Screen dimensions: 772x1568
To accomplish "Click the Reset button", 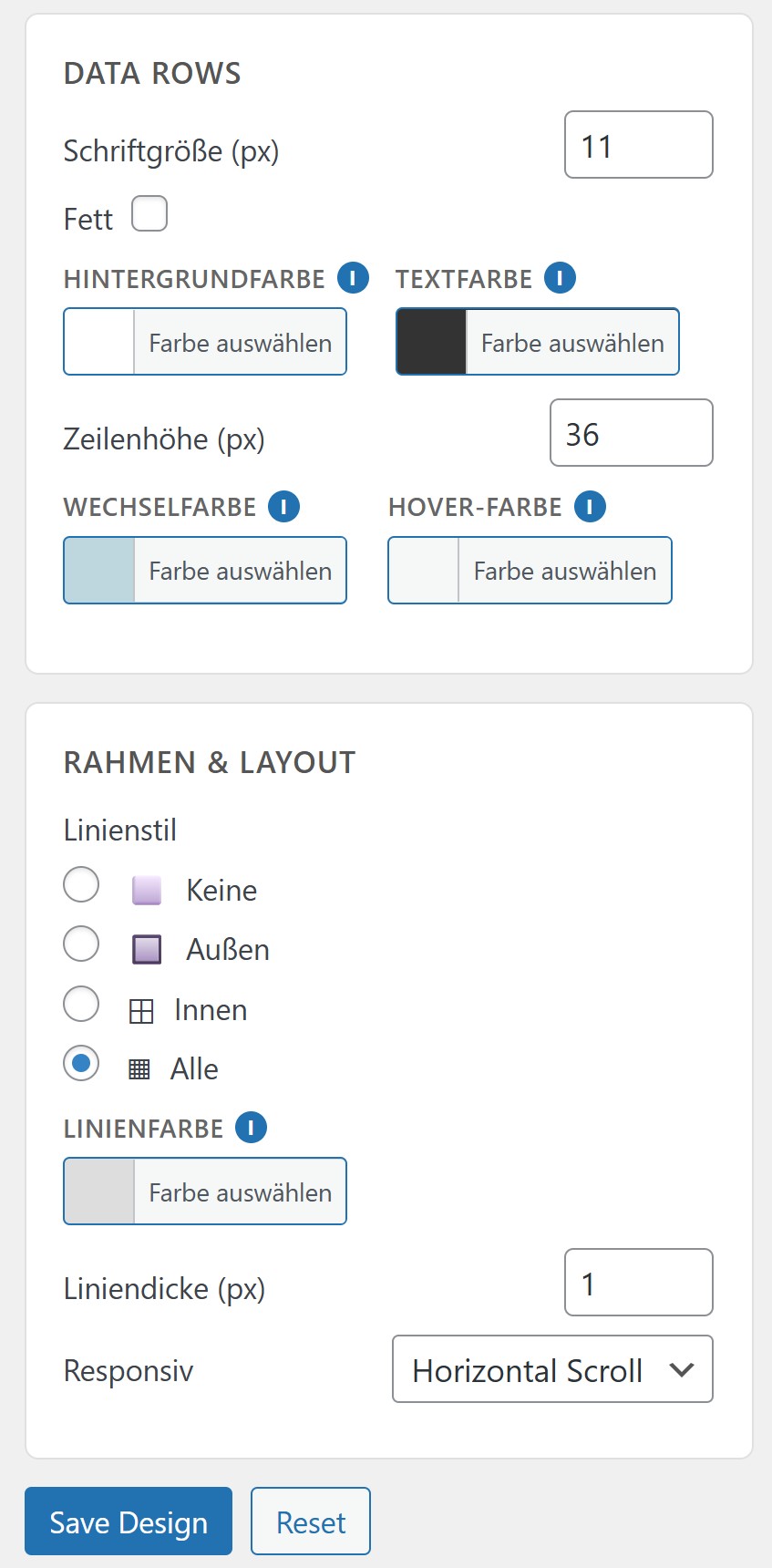I will pyautogui.click(x=311, y=1522).
